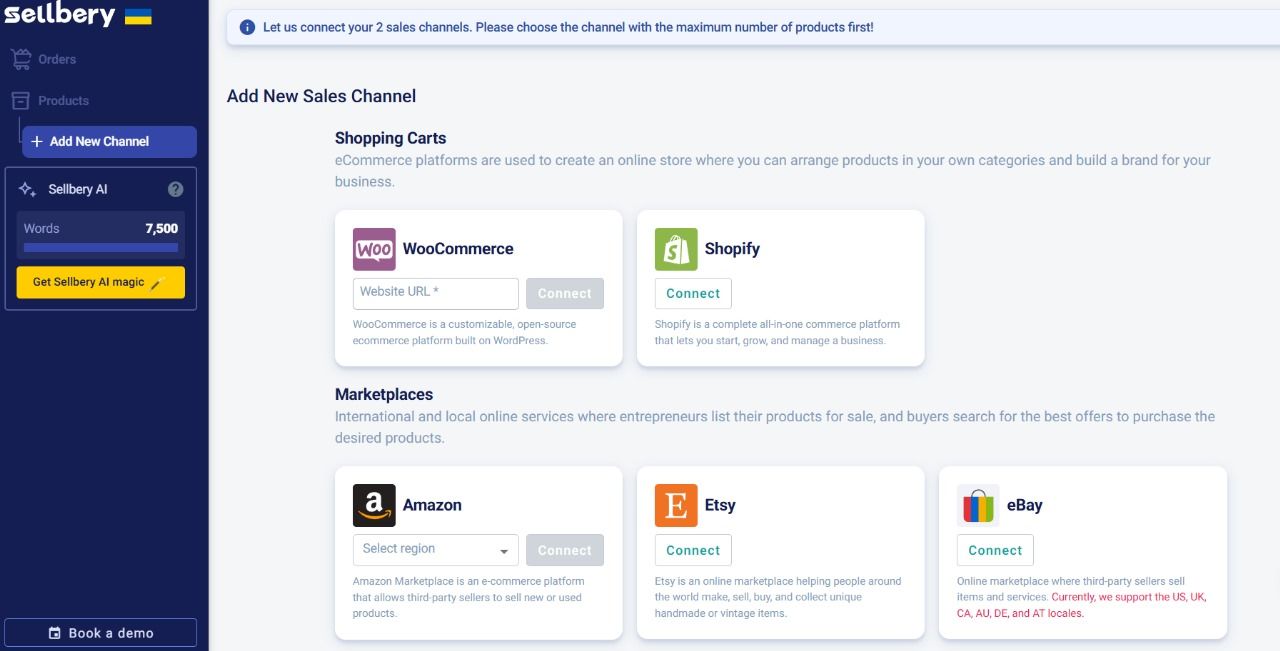Screen dimensions: 1280x651
Task: Connect the Shopify sales channel
Action: [693, 294]
